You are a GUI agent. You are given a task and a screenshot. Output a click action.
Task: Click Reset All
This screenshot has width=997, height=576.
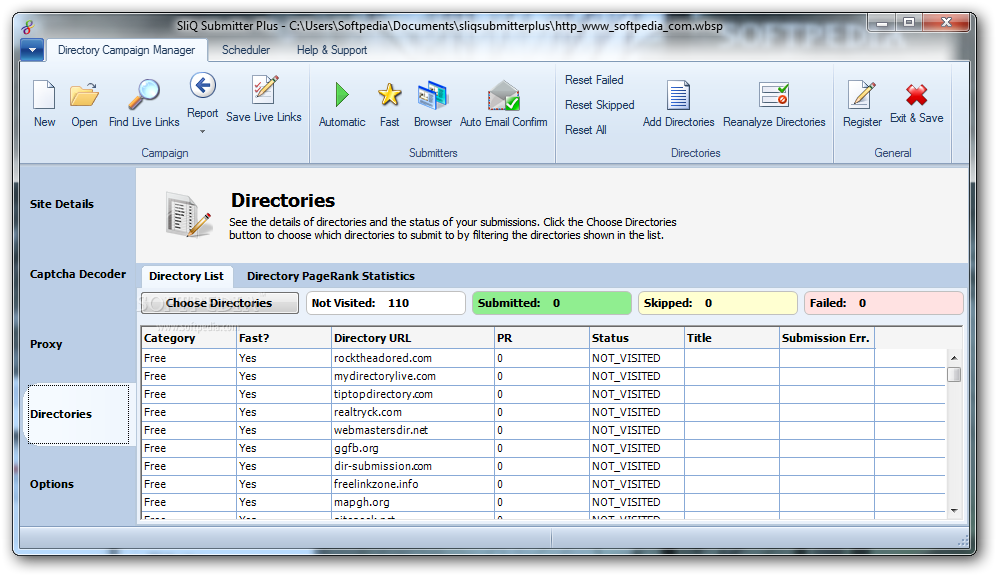(x=586, y=130)
